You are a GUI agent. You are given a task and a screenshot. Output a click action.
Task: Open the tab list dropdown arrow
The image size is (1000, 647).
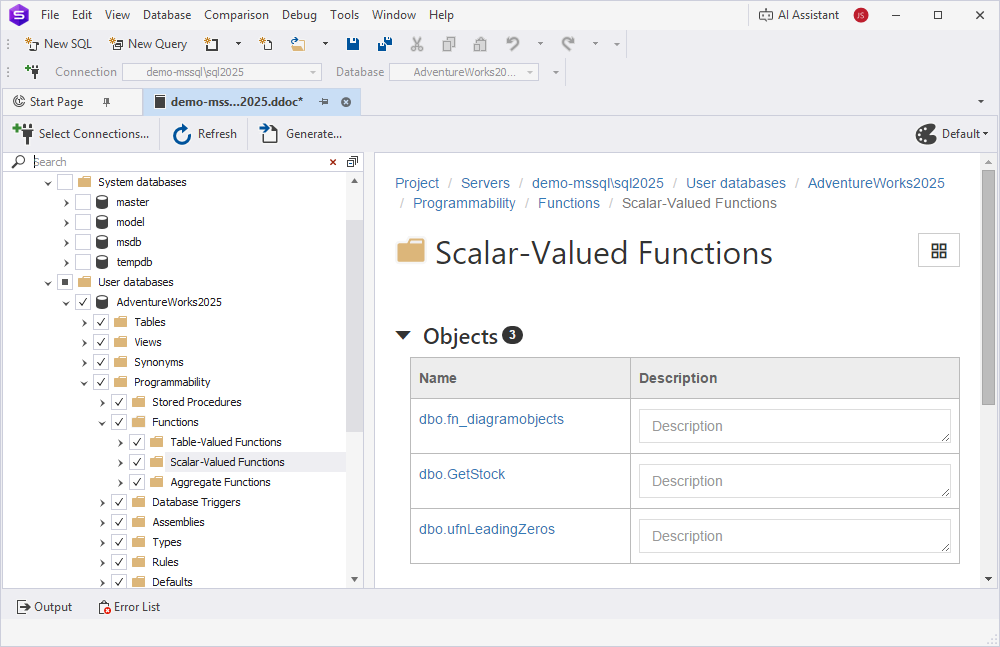[x=980, y=102]
